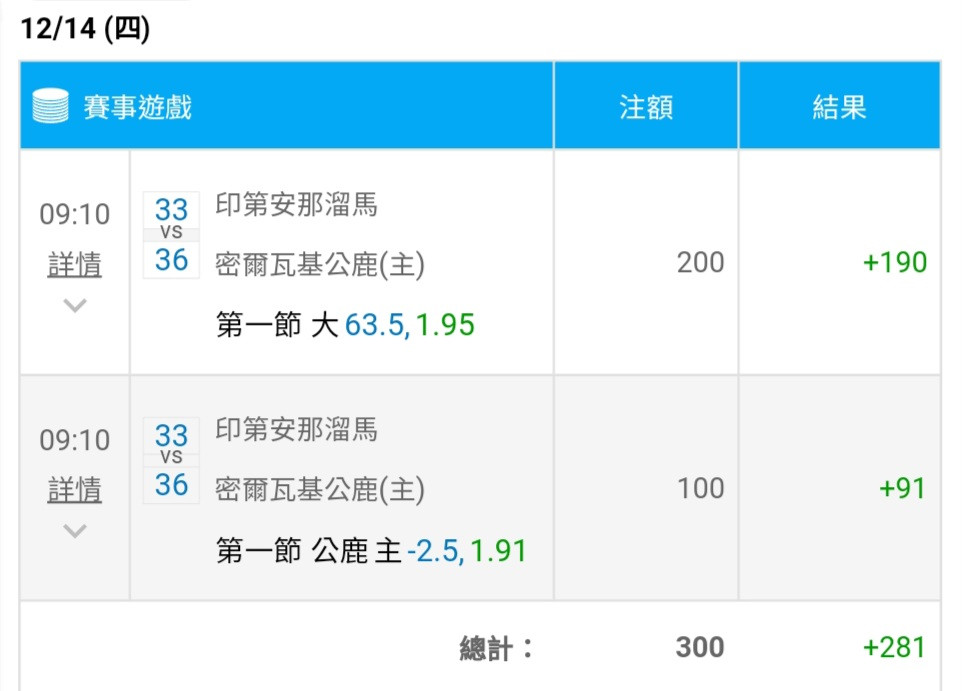Select the 結果 column header

(x=839, y=107)
